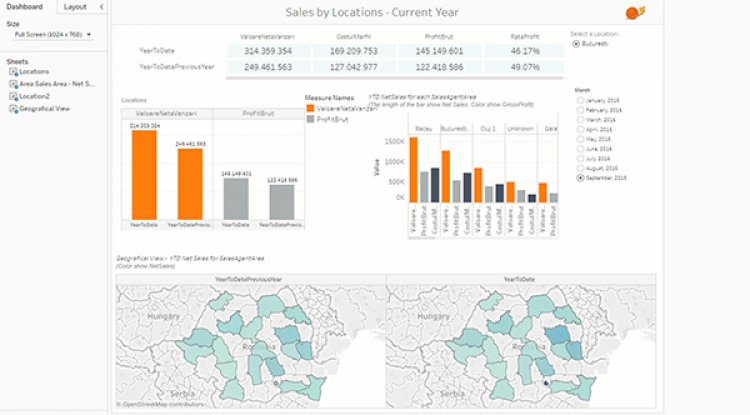750x415 pixels.
Task: Collapse the side pane with the chevron
Action: tap(101, 7)
